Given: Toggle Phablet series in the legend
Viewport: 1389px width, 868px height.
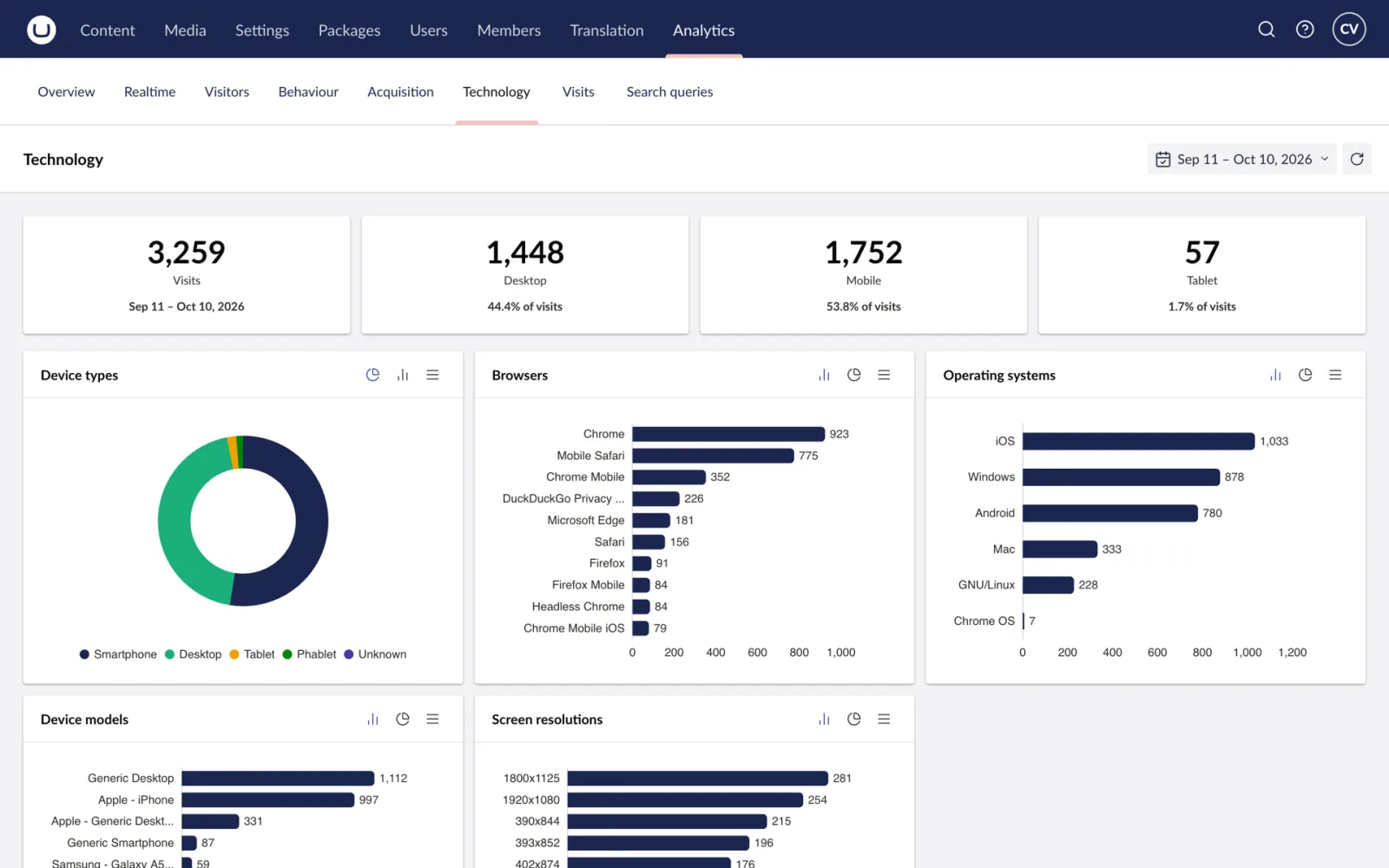Looking at the screenshot, I should click(x=309, y=654).
